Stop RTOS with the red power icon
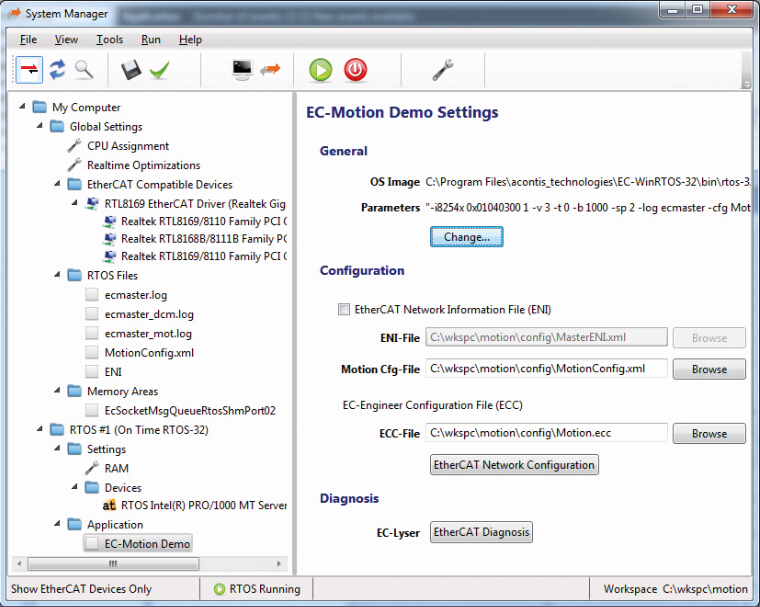This screenshot has width=760, height=607. (x=355, y=70)
